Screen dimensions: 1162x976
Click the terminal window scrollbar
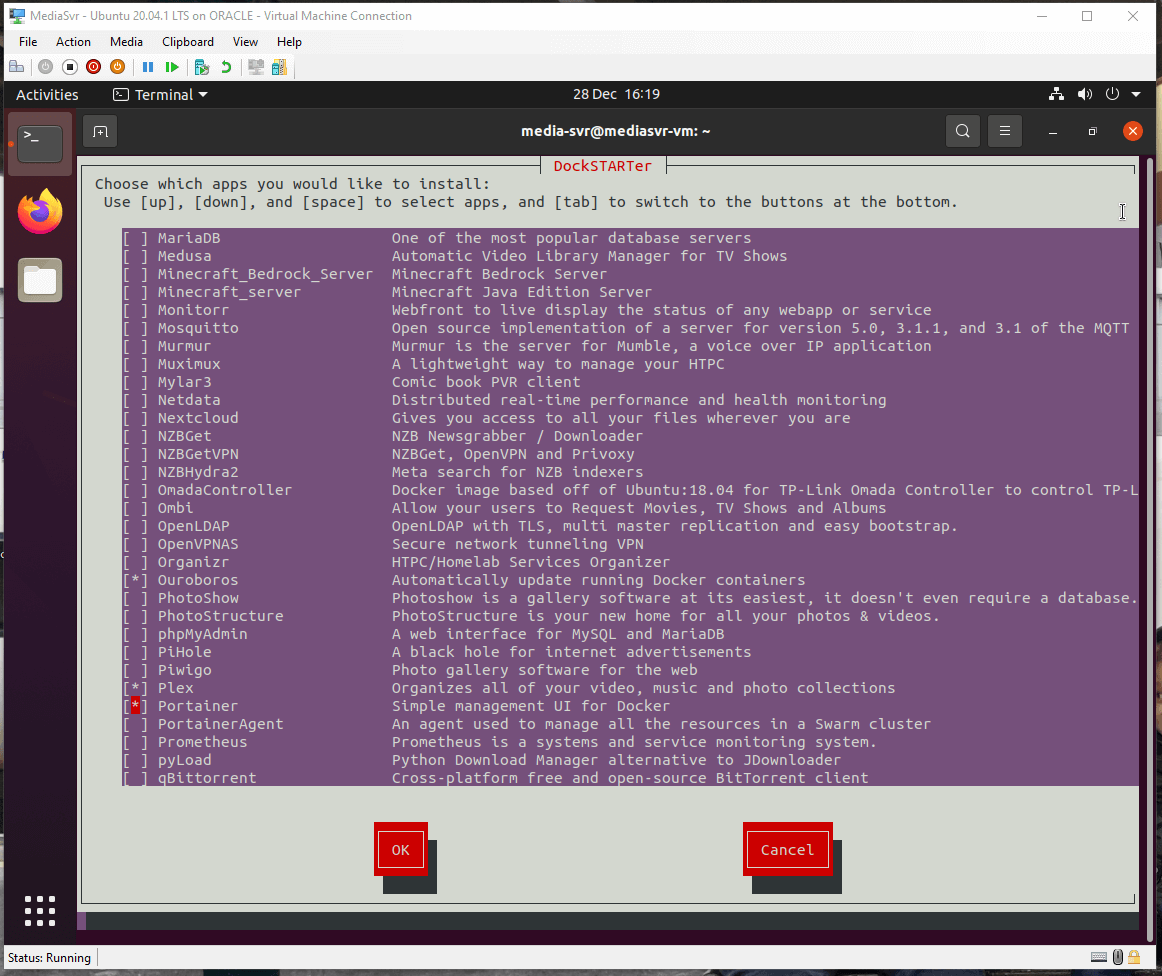[x=1149, y=548]
